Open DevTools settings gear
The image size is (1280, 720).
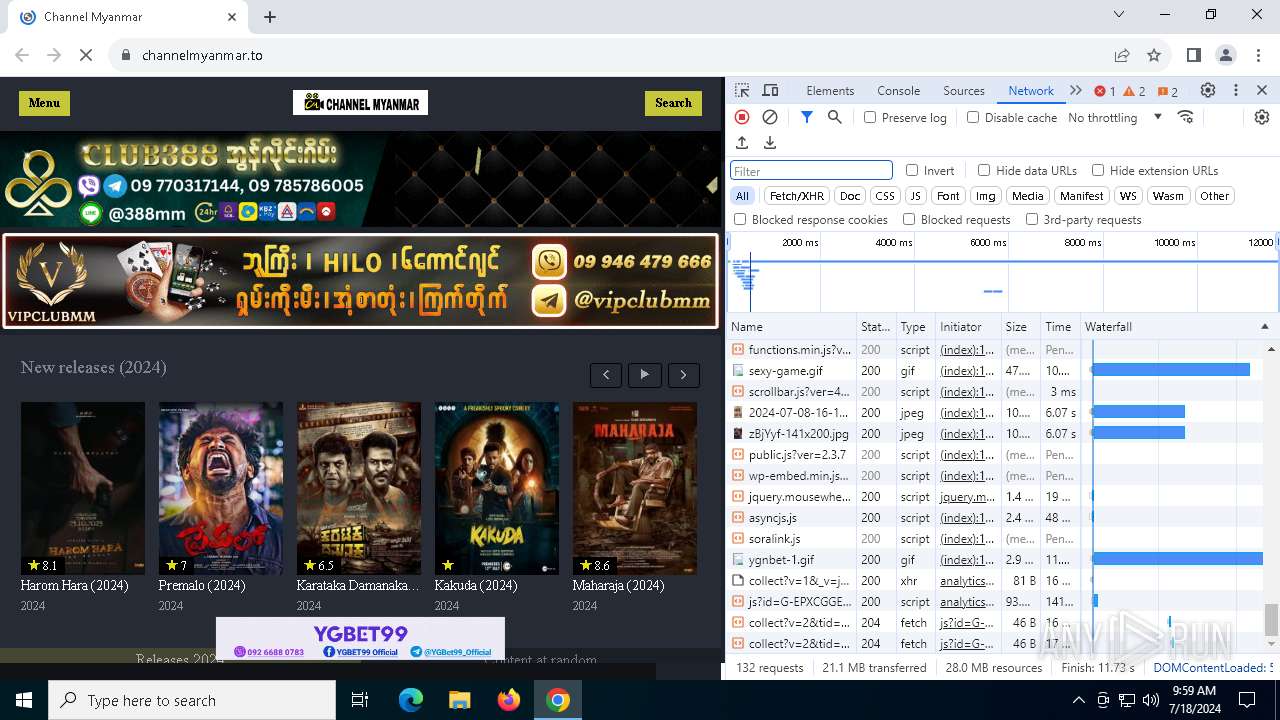1208,90
